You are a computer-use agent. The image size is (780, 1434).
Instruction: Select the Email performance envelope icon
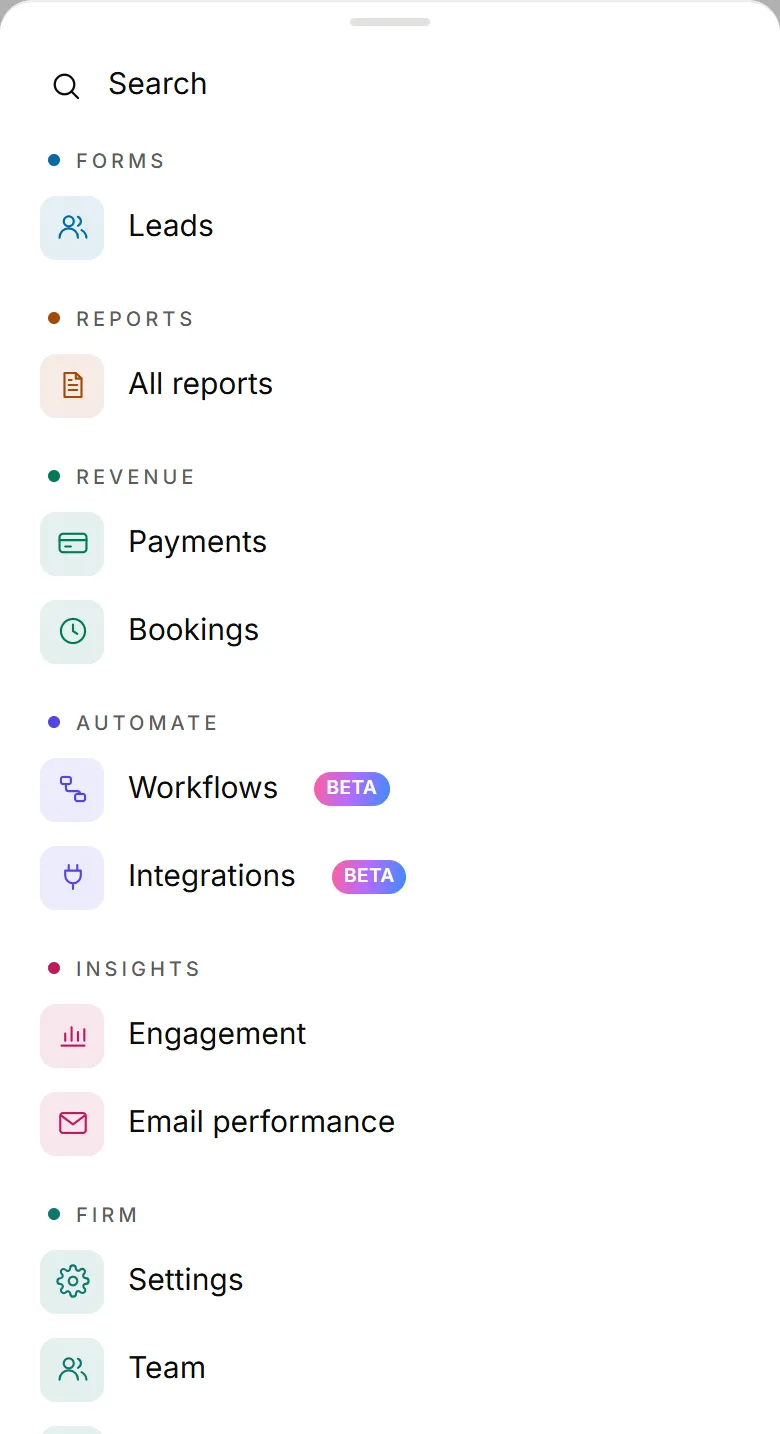[72, 1124]
